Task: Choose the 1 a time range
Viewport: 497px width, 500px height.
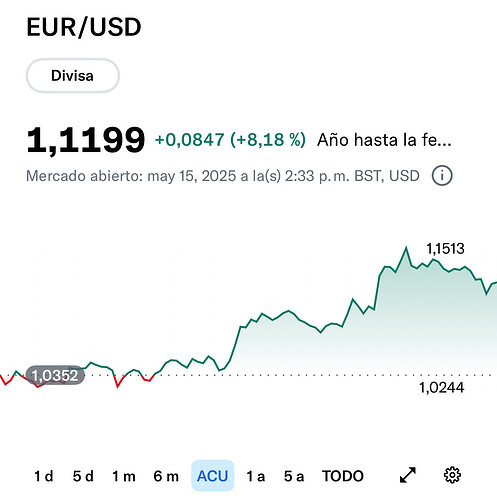Action: tap(256, 476)
